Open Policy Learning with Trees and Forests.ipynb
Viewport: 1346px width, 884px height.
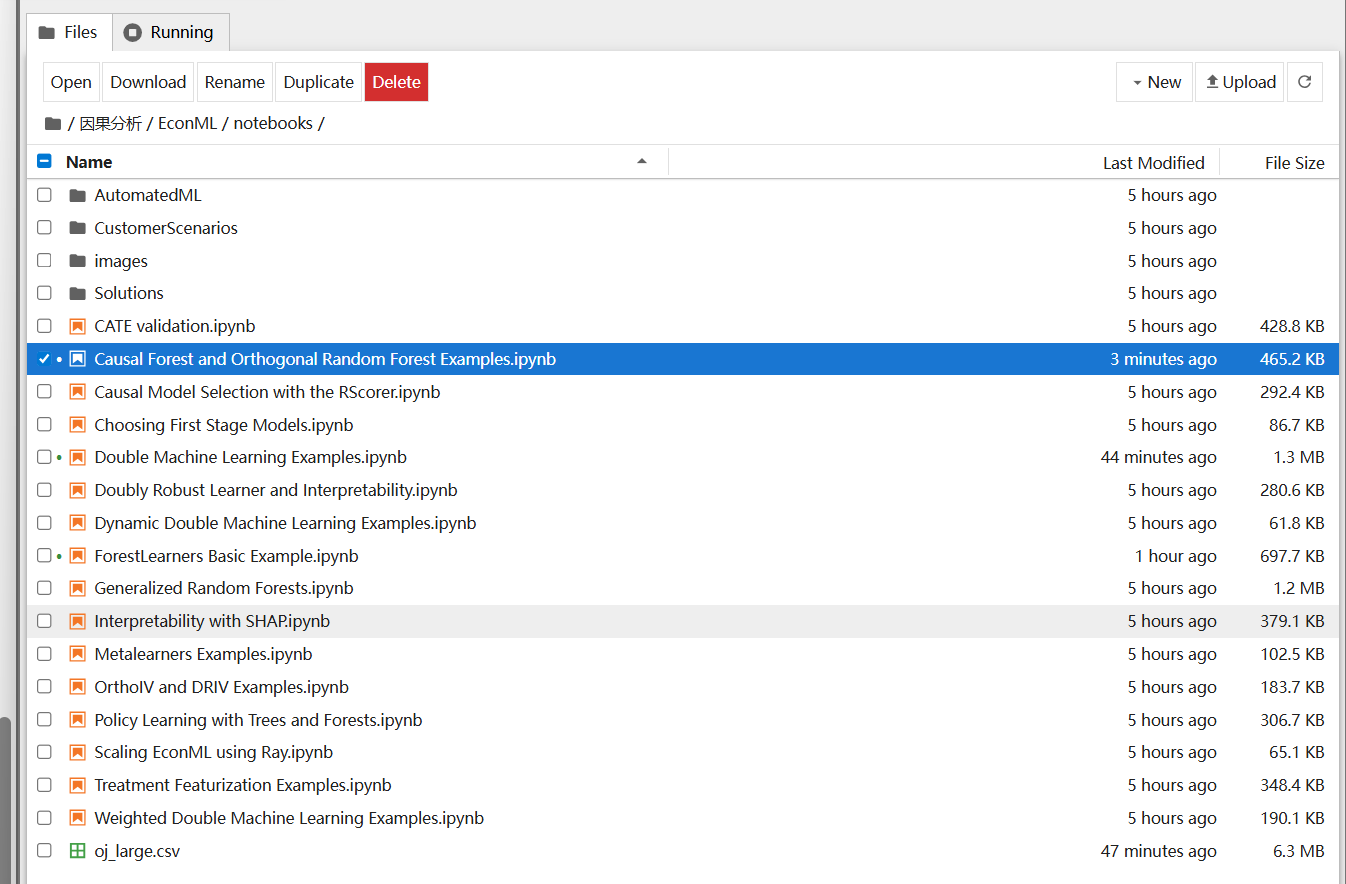pyautogui.click(x=258, y=720)
